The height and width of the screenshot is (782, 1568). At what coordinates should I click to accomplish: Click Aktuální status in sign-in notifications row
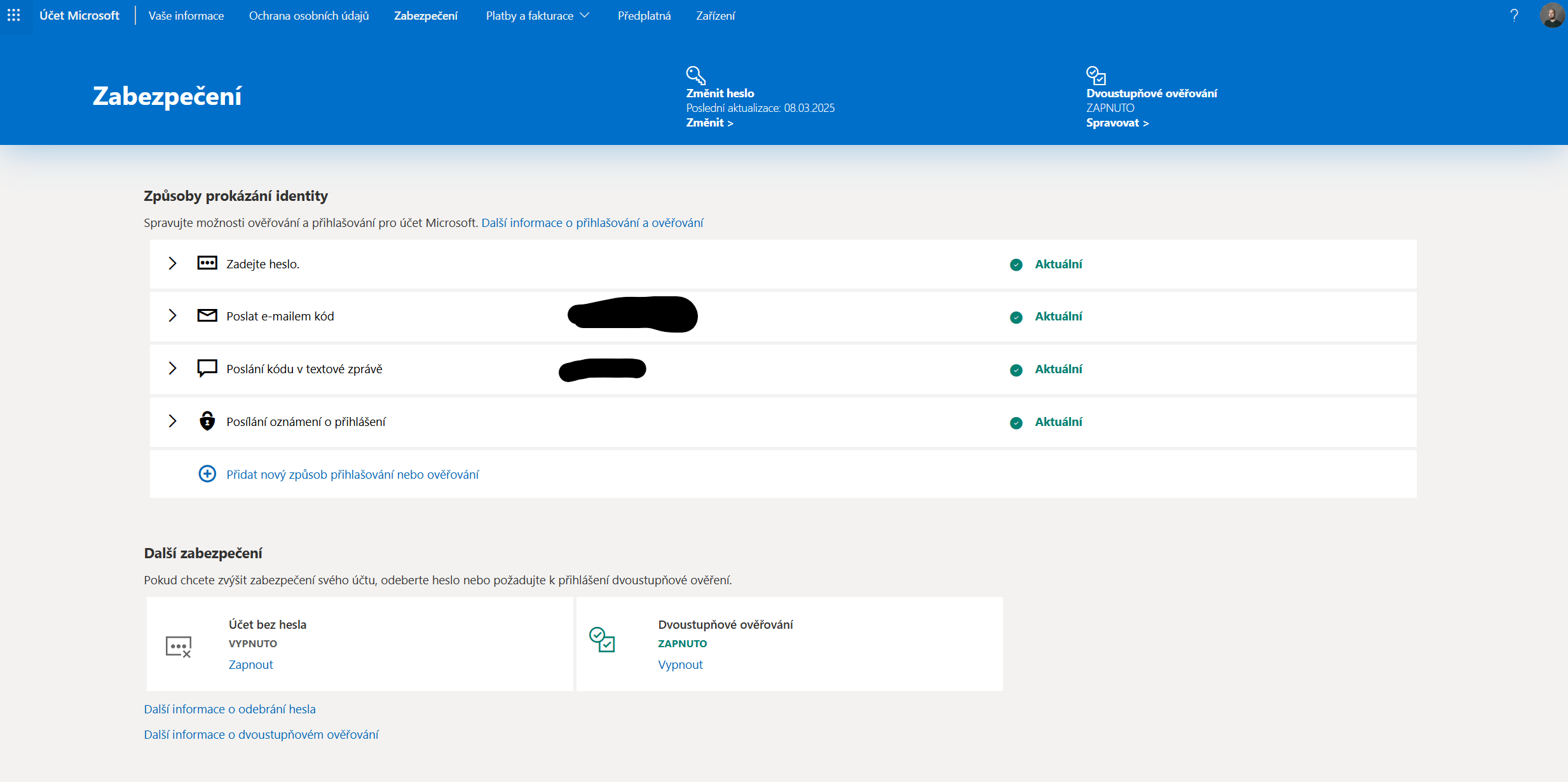1058,422
